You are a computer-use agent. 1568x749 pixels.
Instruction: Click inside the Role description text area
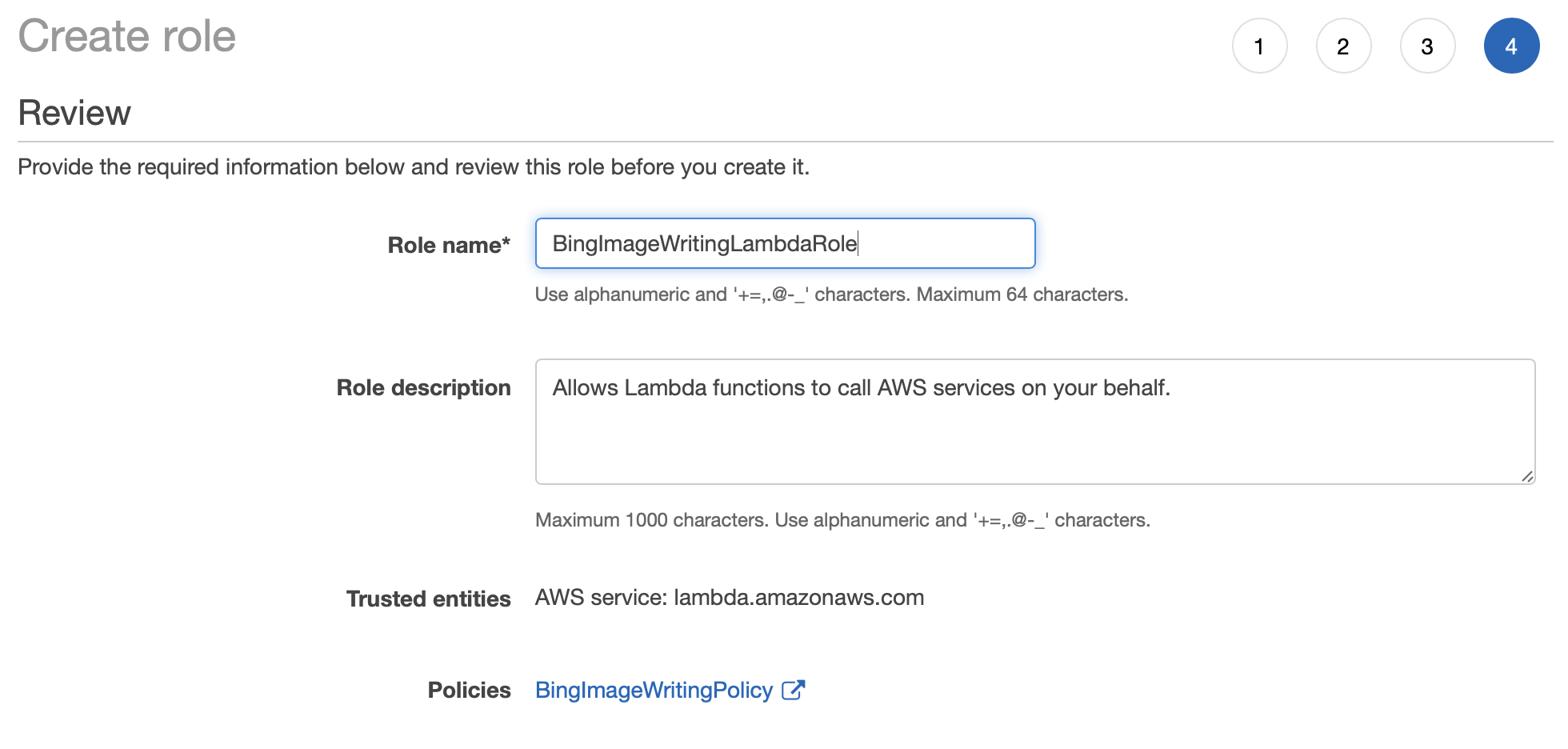(1034, 422)
